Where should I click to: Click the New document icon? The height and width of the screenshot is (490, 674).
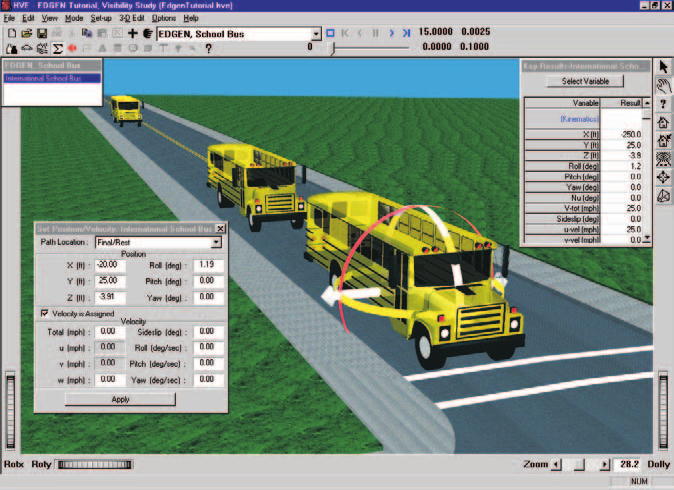12,34
